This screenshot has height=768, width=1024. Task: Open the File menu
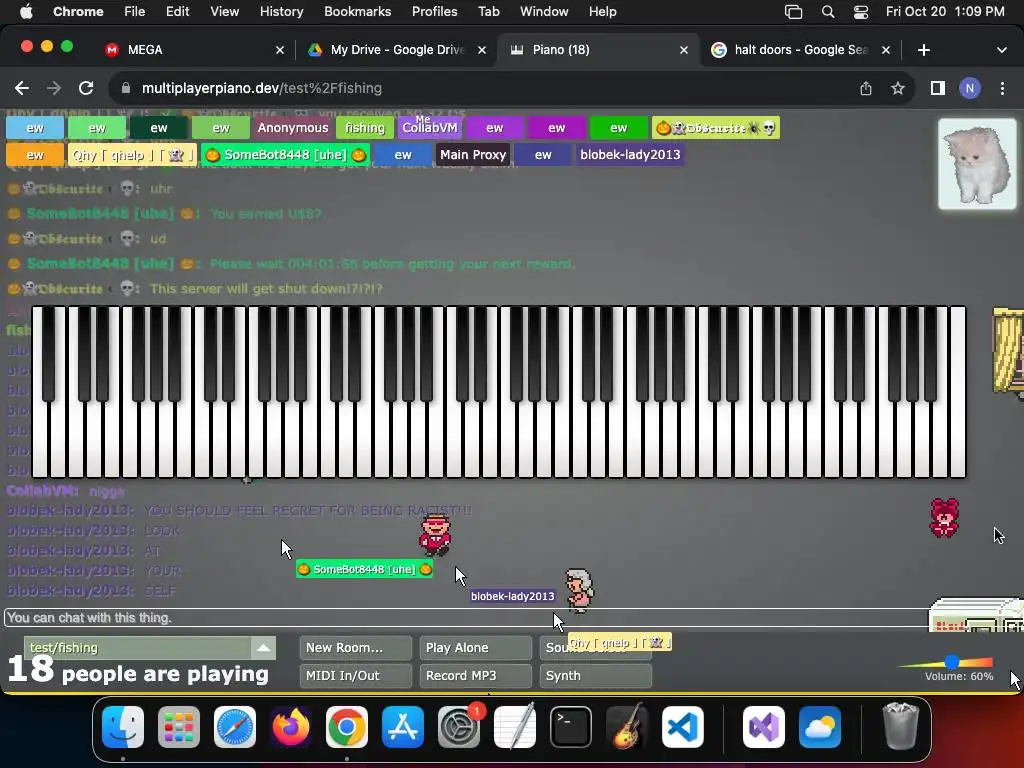[135, 12]
